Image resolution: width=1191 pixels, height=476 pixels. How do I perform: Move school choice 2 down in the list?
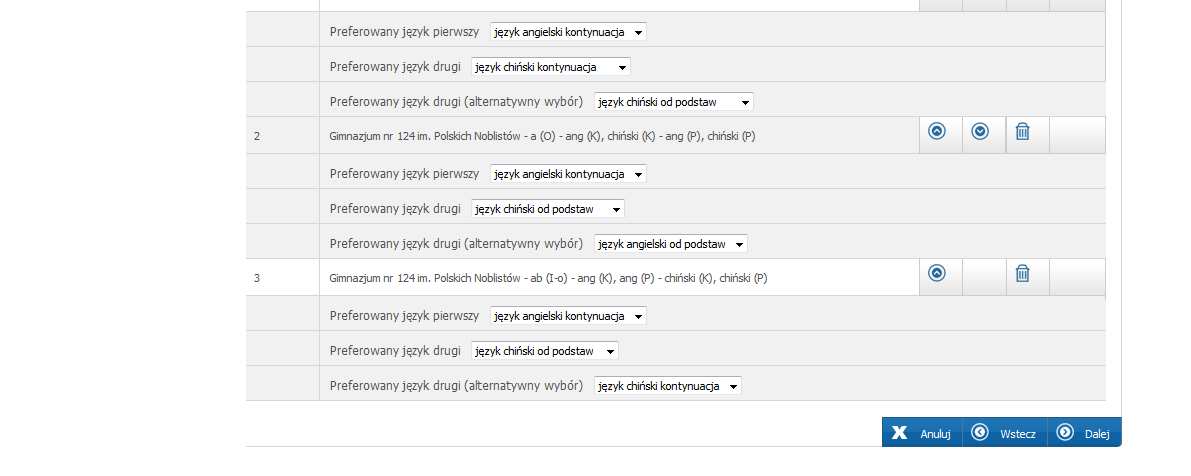pos(981,131)
